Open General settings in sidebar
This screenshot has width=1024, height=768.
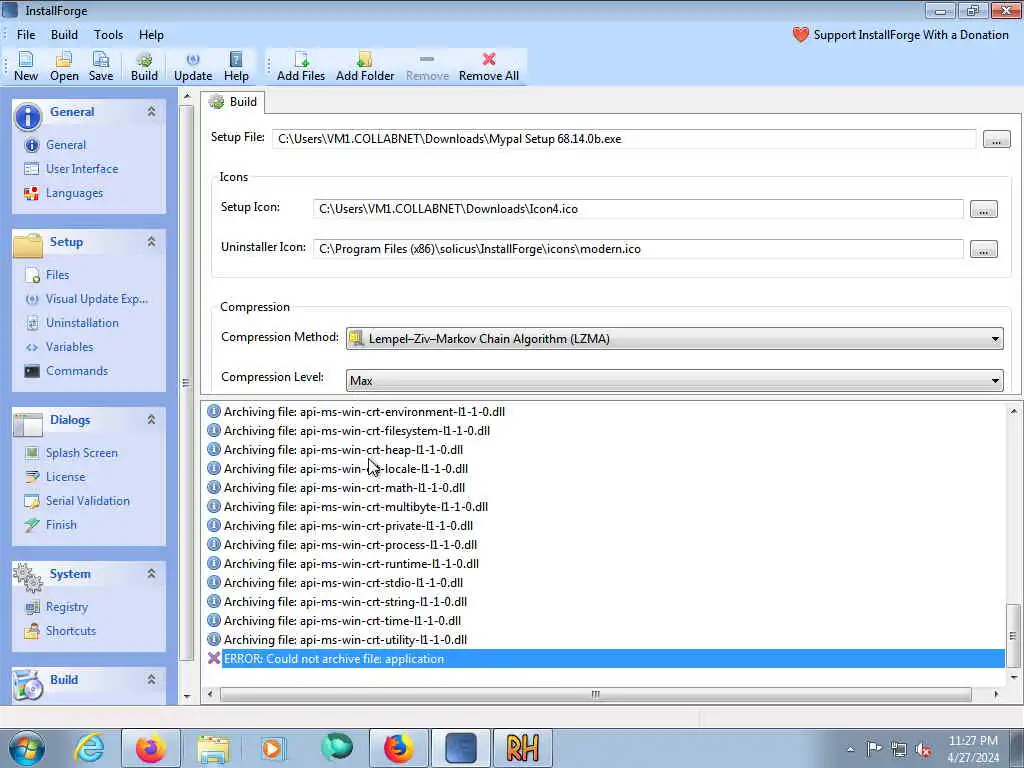(65, 145)
